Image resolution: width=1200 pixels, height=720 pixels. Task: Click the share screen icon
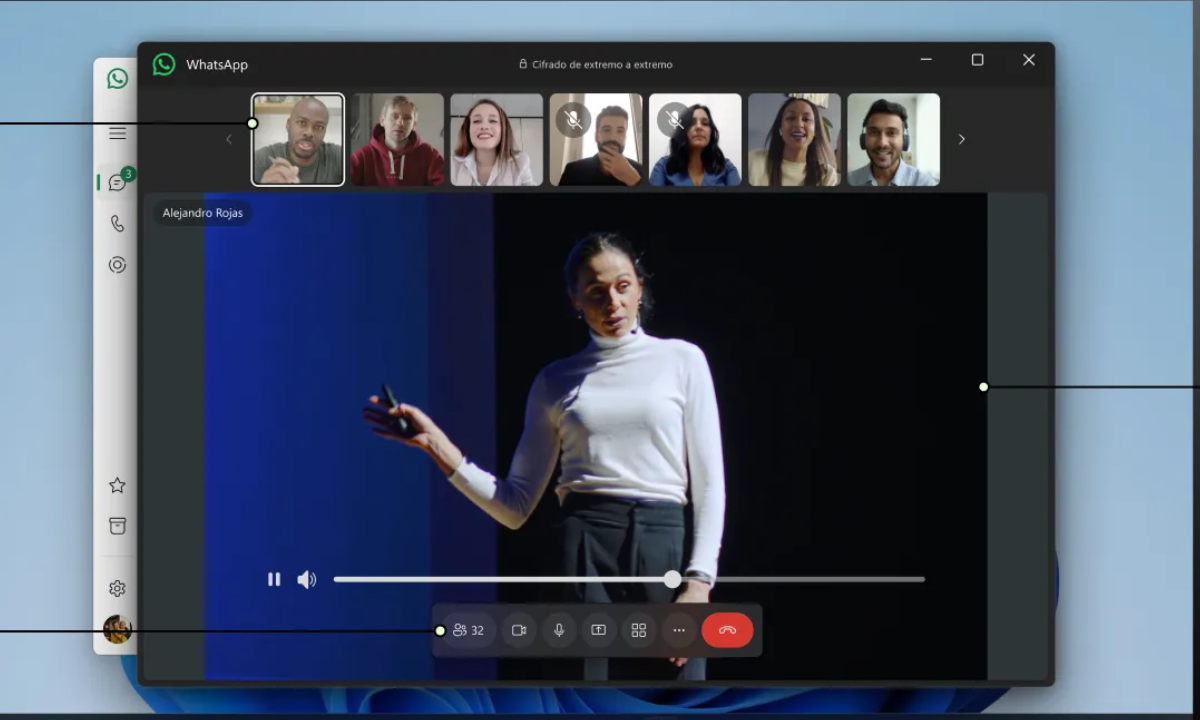pyautogui.click(x=599, y=630)
